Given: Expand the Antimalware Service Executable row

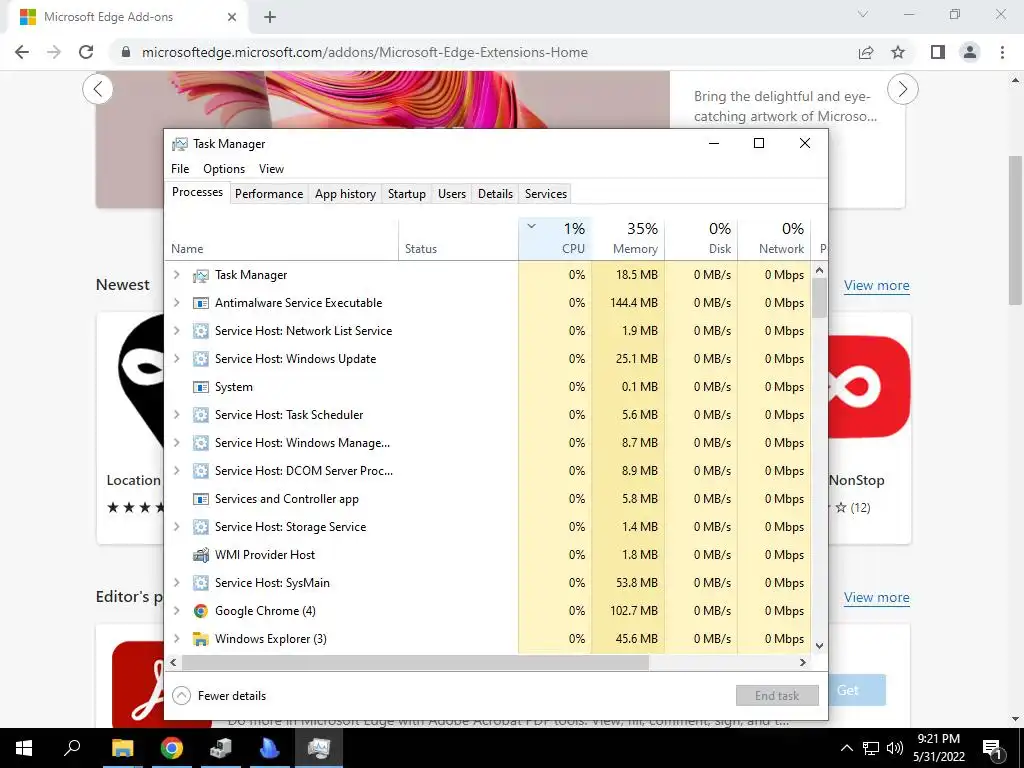Looking at the screenshot, I should (176, 303).
